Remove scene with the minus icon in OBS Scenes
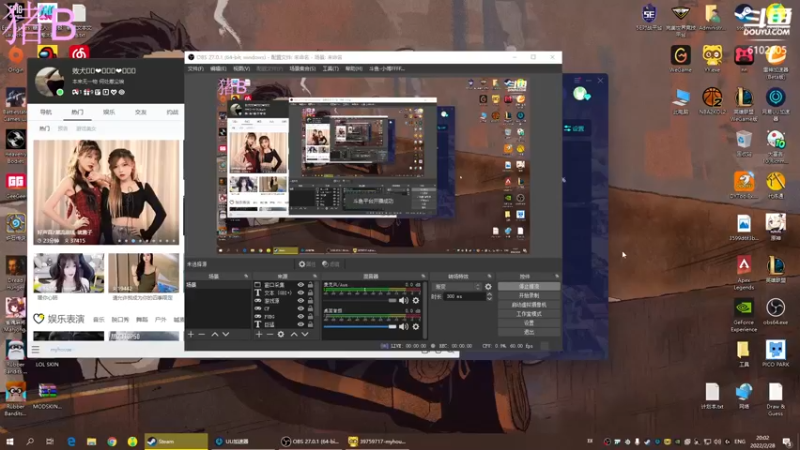 tap(202, 334)
